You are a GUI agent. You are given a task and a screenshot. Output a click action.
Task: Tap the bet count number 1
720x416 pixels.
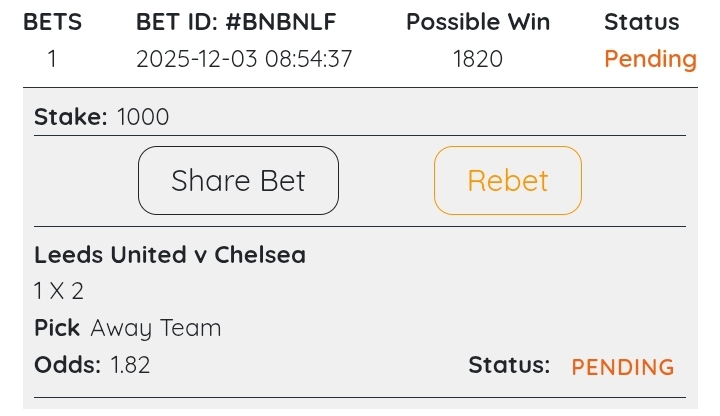(x=52, y=59)
